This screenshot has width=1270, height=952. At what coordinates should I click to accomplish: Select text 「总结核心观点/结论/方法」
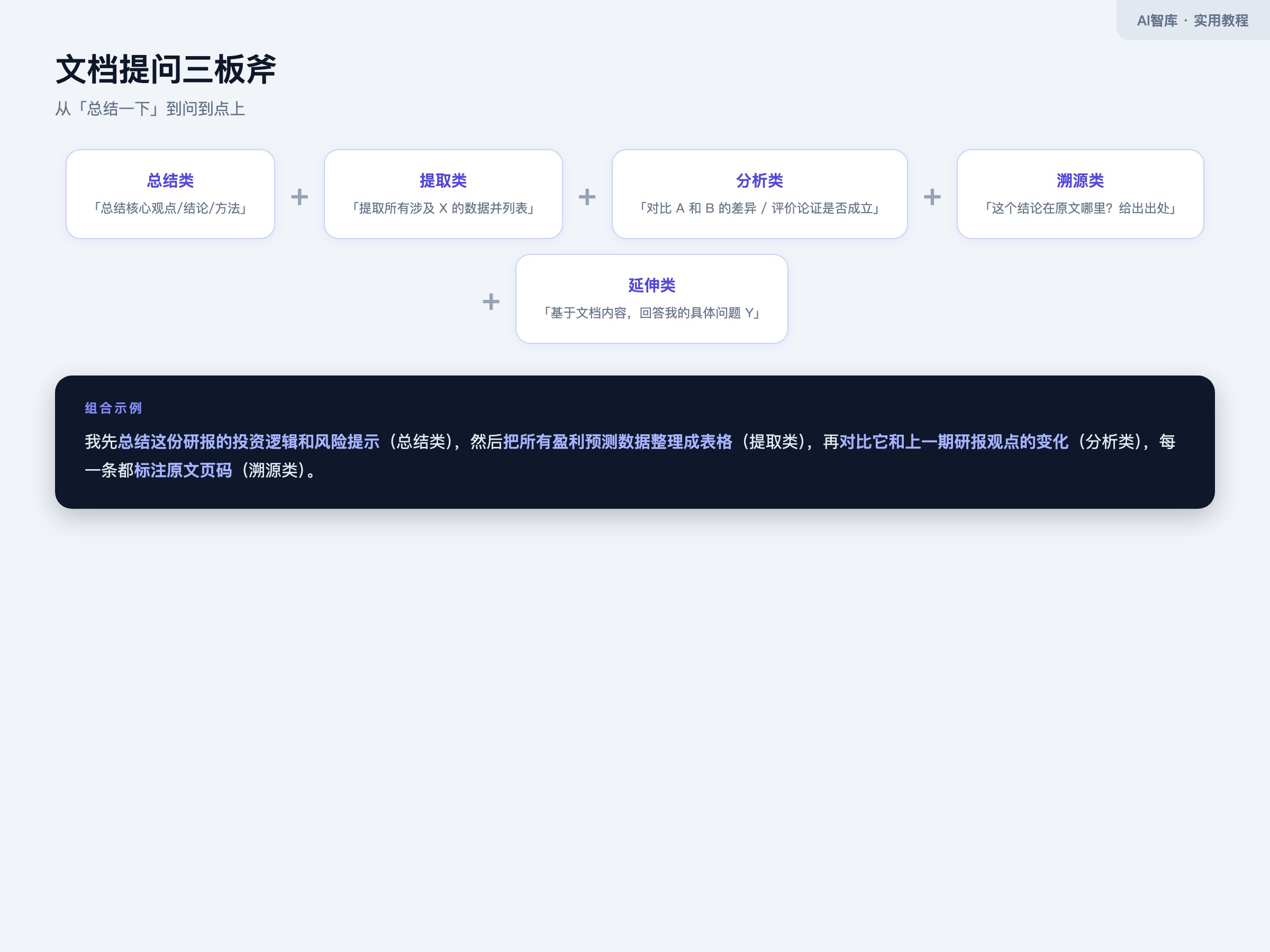(x=170, y=208)
